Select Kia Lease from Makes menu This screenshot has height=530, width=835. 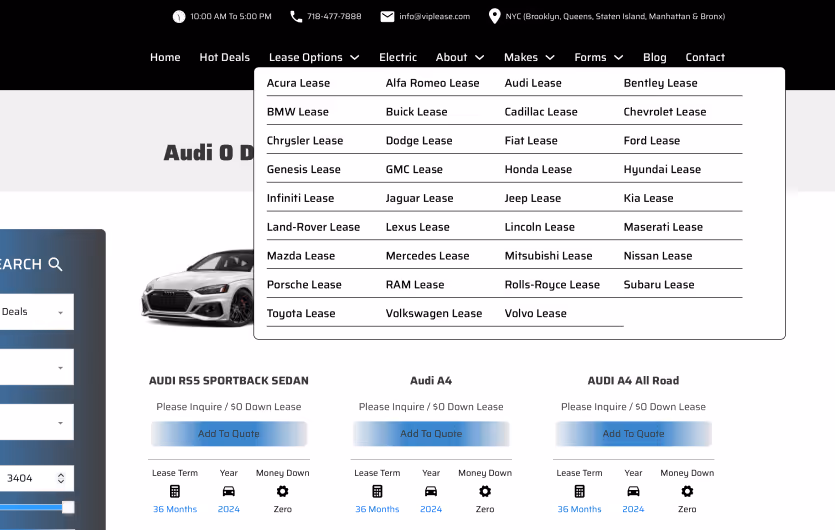click(x=648, y=198)
